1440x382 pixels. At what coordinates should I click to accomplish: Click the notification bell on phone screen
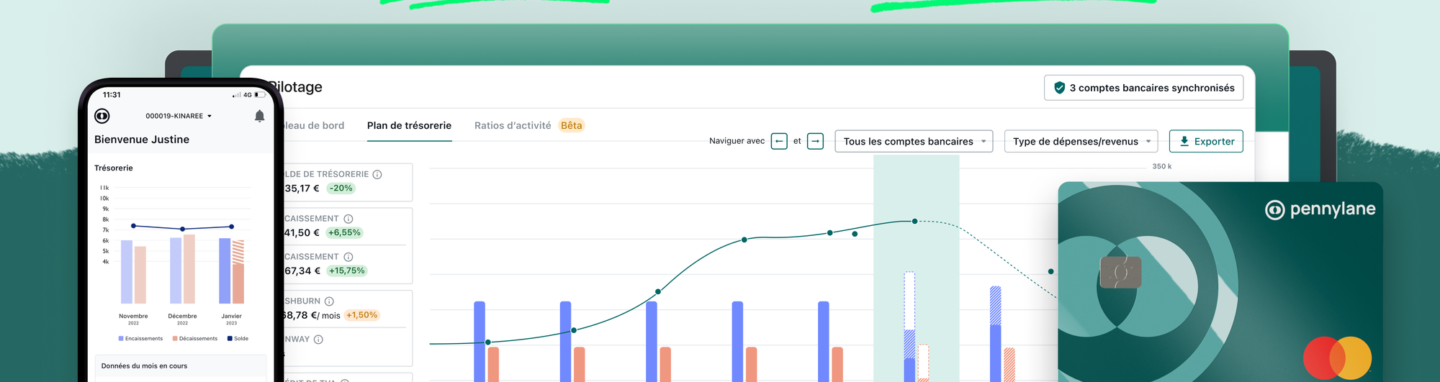pyautogui.click(x=260, y=116)
